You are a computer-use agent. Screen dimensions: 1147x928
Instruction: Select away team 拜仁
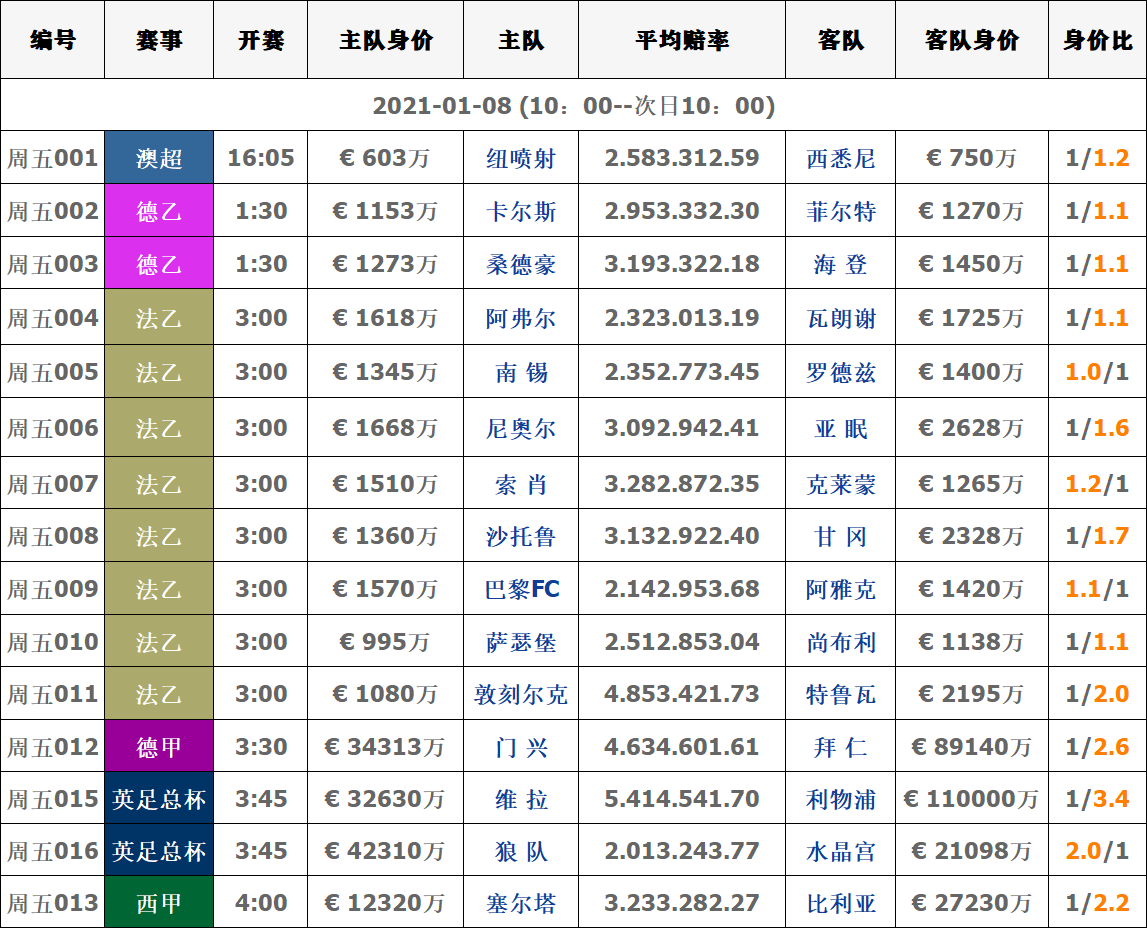[x=840, y=747]
